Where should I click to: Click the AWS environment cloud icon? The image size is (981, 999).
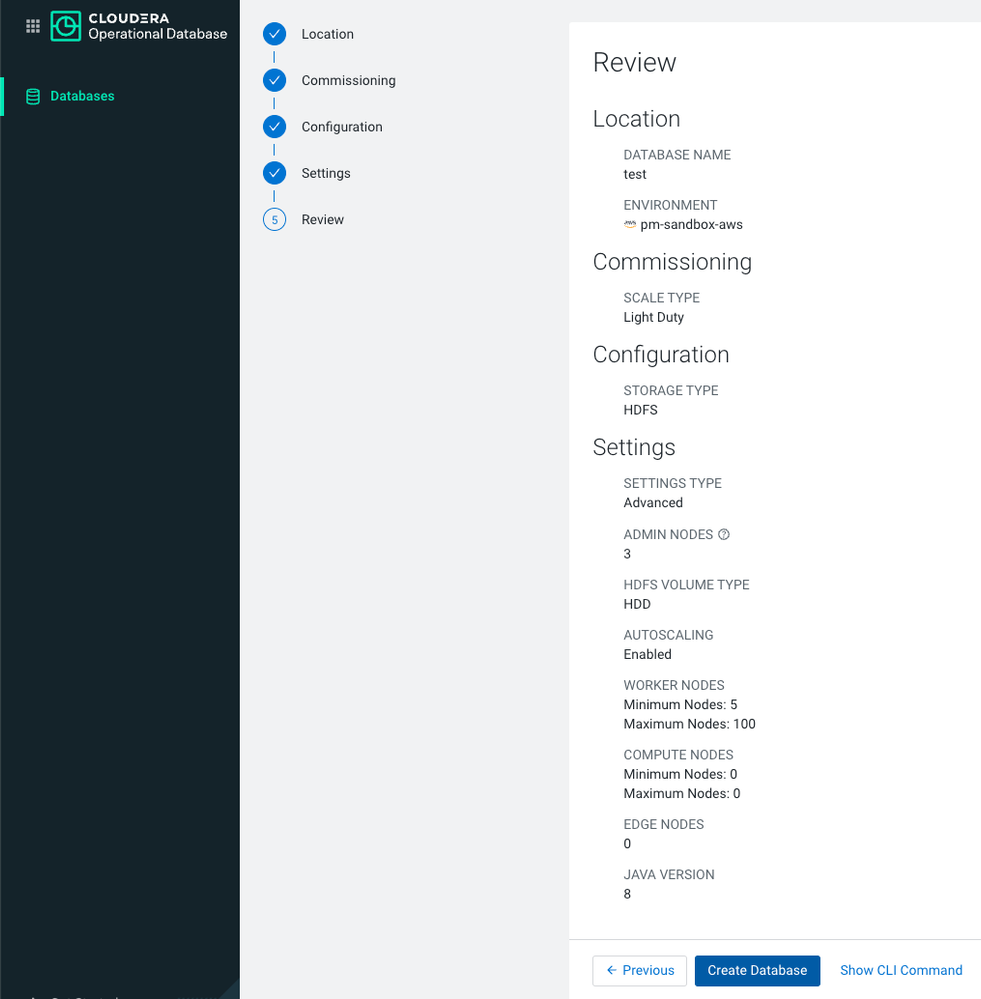point(630,225)
